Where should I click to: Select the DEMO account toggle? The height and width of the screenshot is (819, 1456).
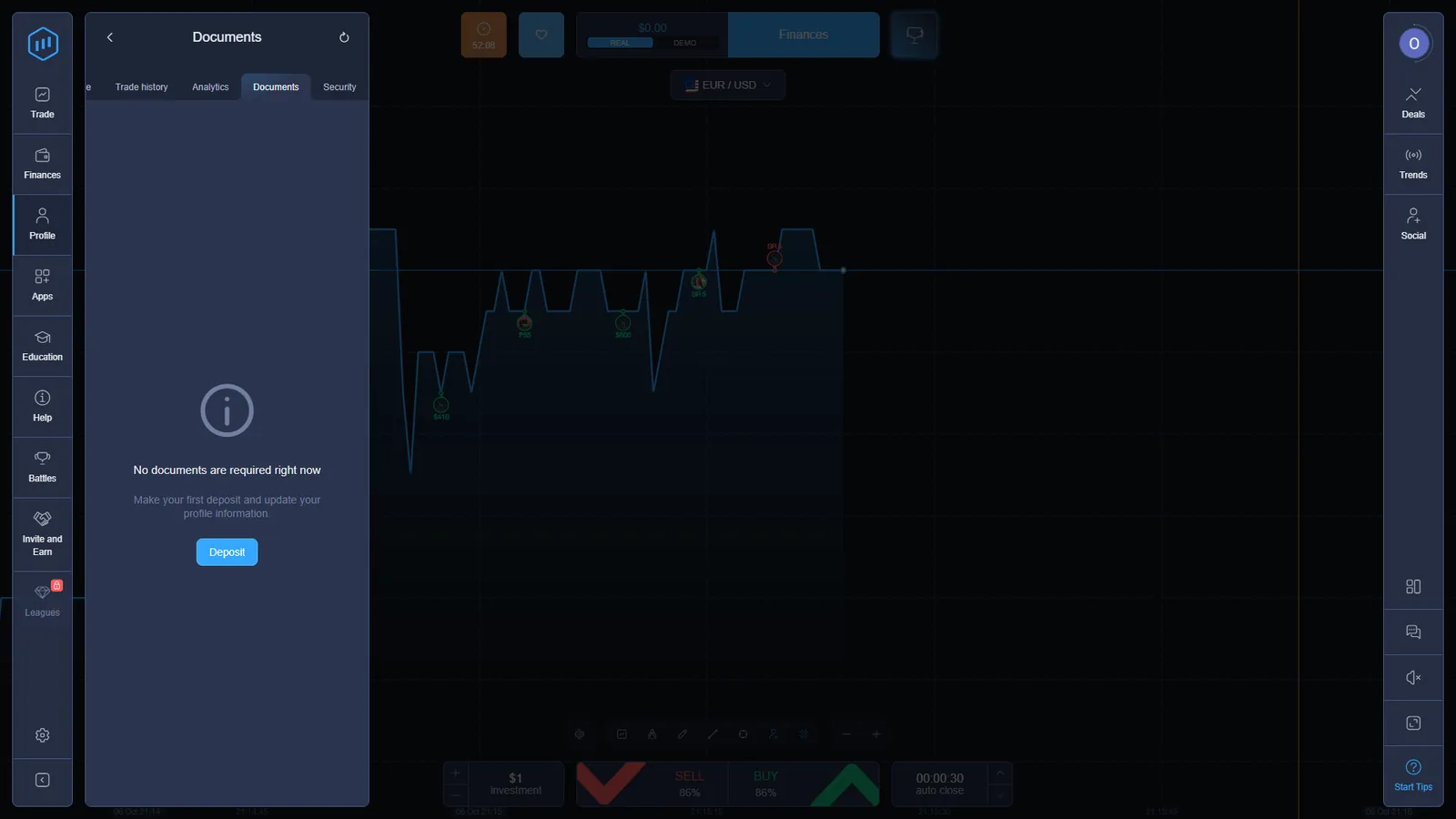[685, 43]
